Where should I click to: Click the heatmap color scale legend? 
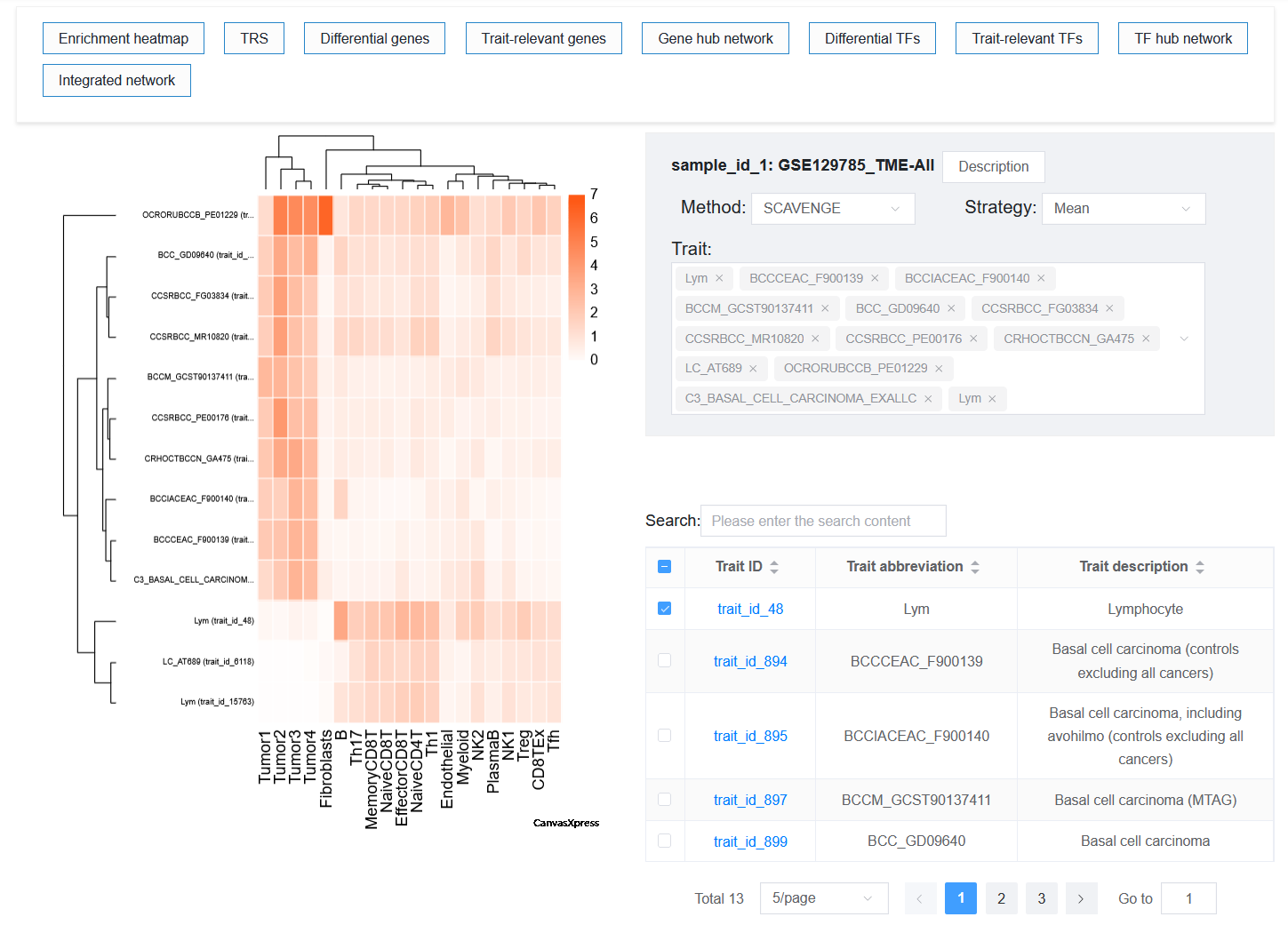(576, 276)
